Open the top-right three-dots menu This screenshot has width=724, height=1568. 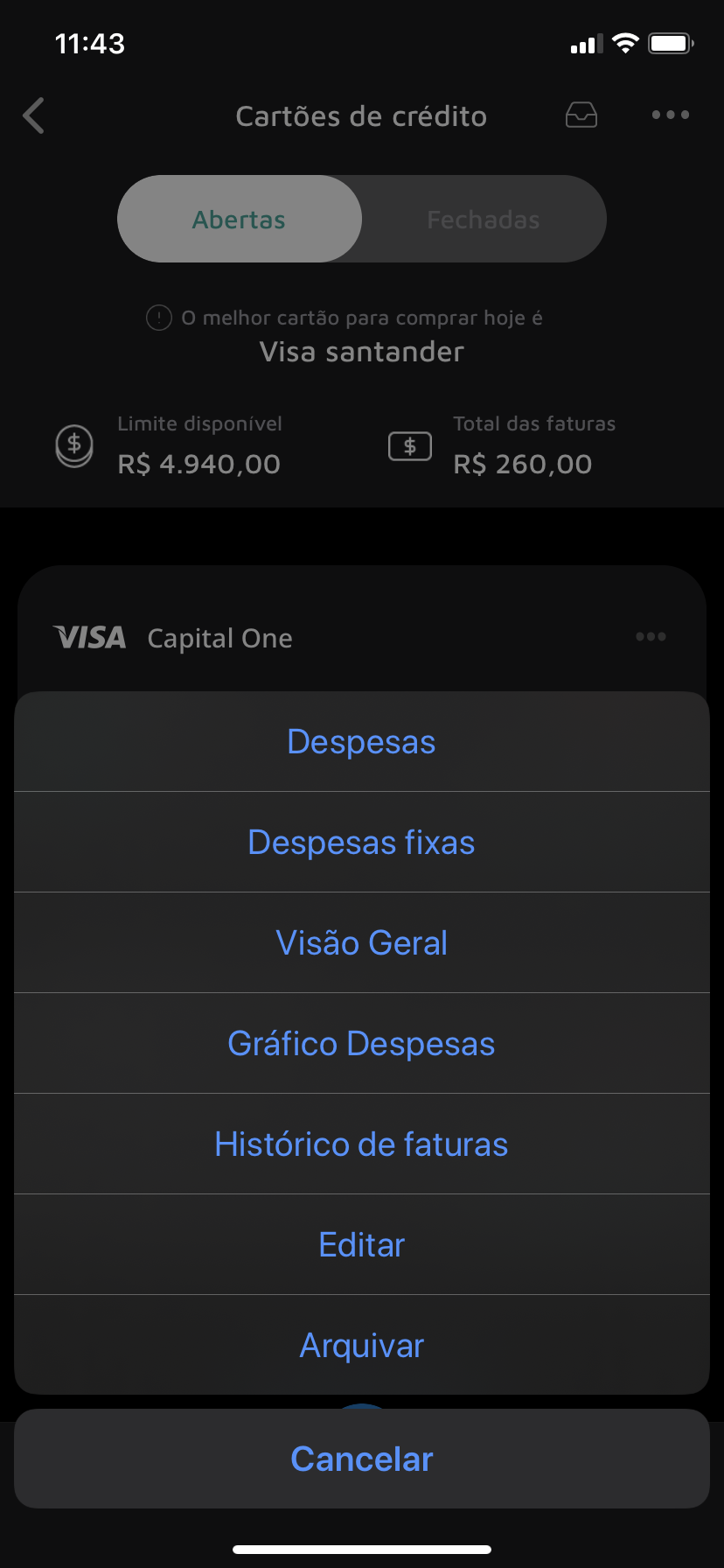pyautogui.click(x=671, y=115)
